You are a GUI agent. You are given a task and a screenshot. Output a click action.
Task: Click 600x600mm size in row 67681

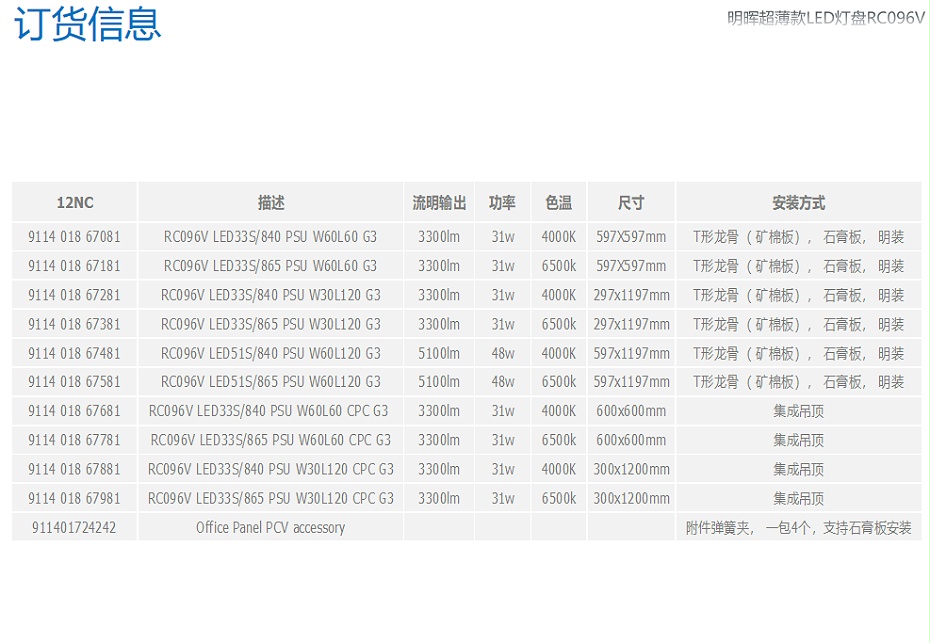(x=631, y=410)
